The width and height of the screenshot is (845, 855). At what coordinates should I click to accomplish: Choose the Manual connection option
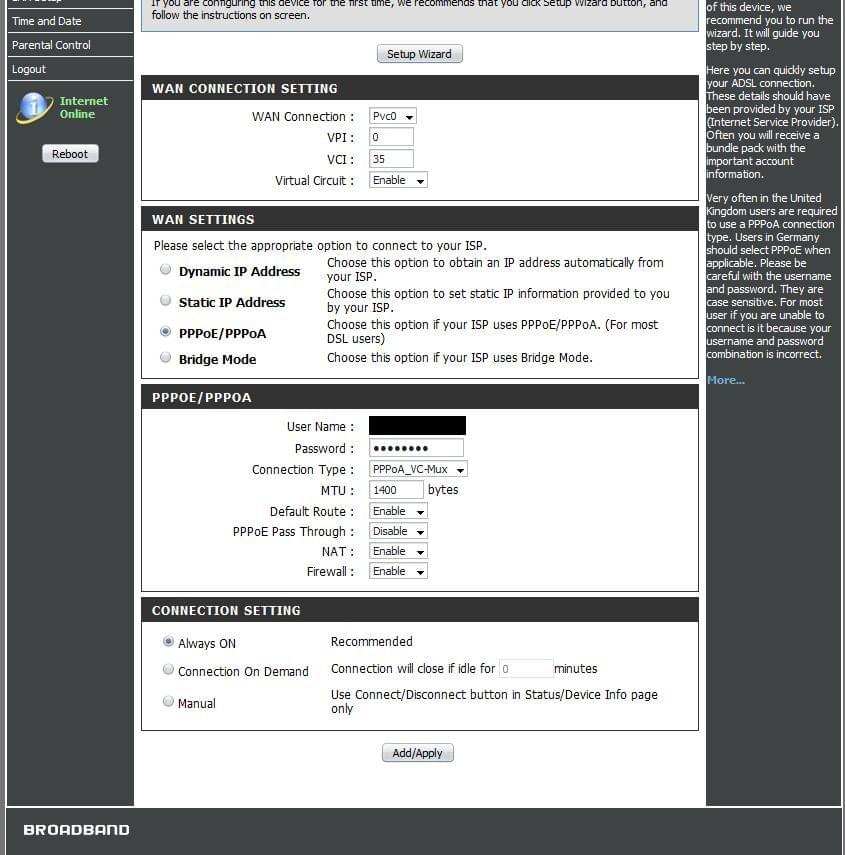pyautogui.click(x=168, y=701)
